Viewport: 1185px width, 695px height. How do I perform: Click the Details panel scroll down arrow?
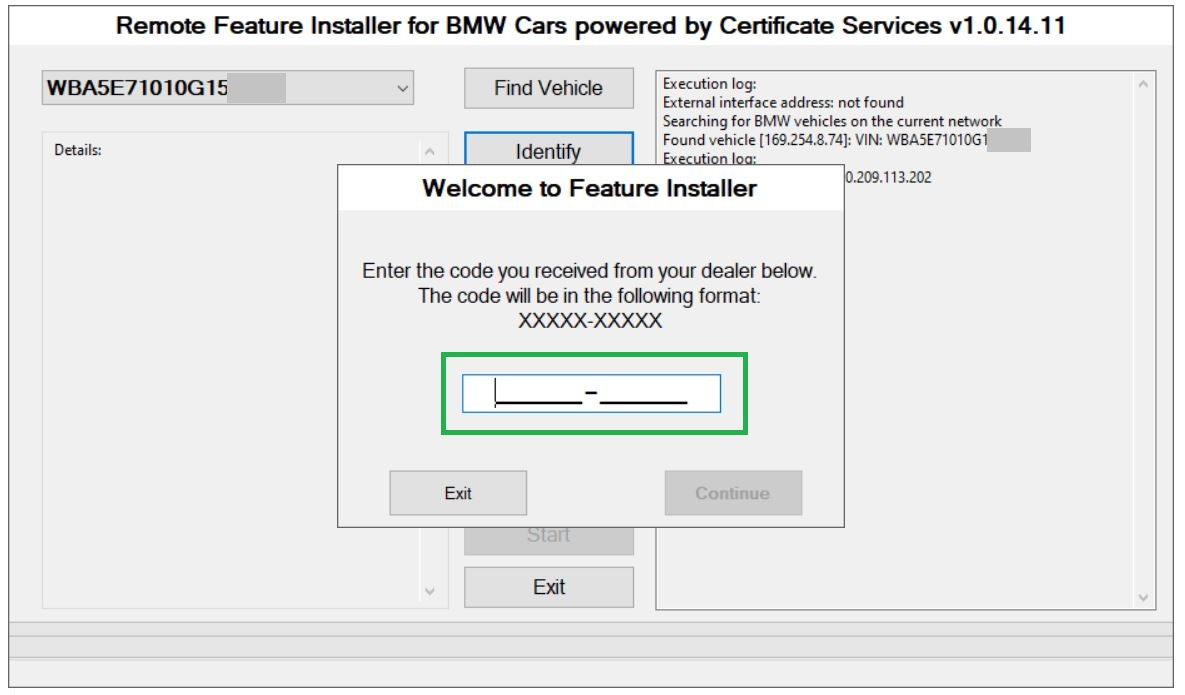pyautogui.click(x=430, y=591)
